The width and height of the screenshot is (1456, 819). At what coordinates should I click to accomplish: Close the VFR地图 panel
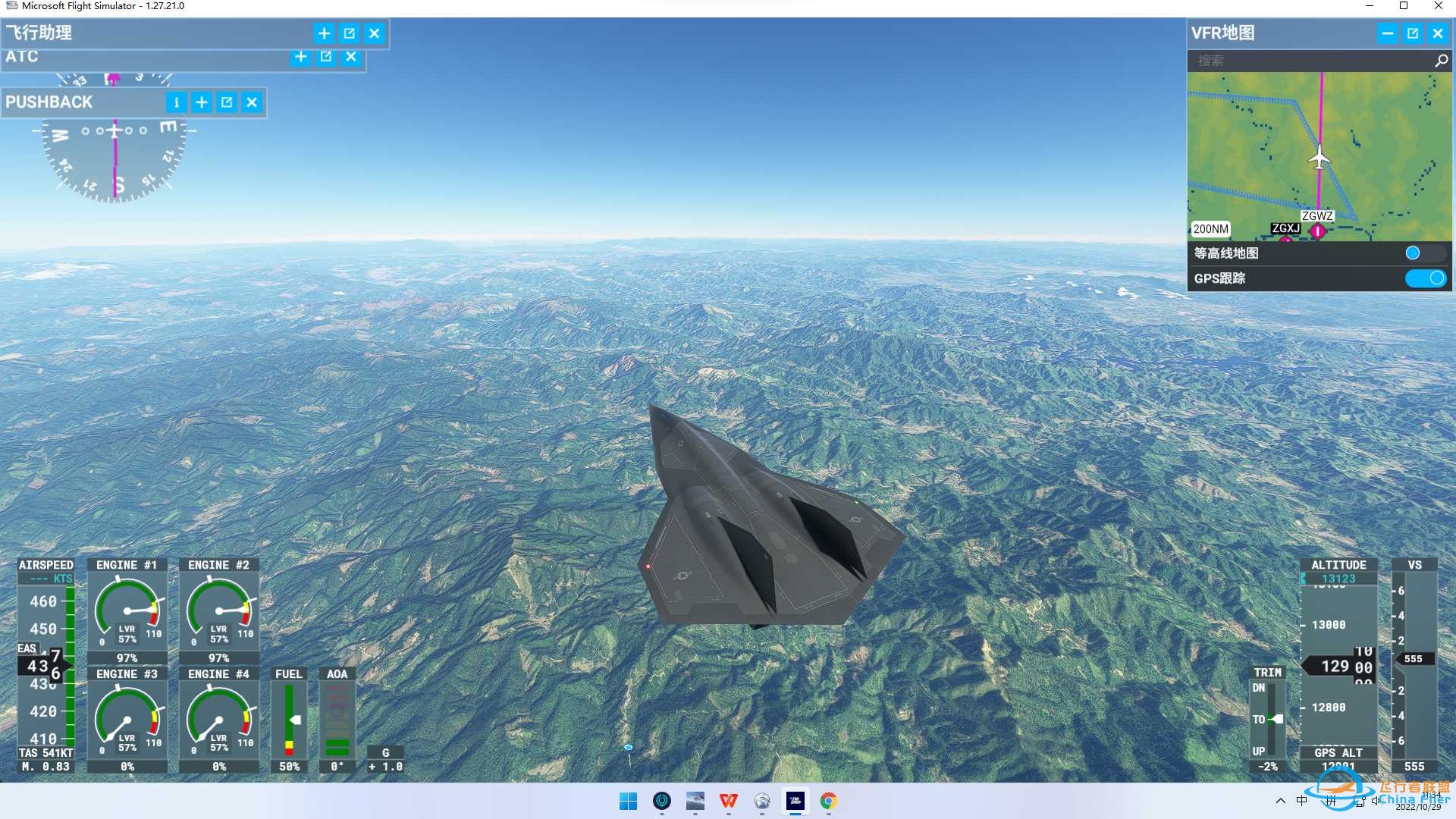1438,33
